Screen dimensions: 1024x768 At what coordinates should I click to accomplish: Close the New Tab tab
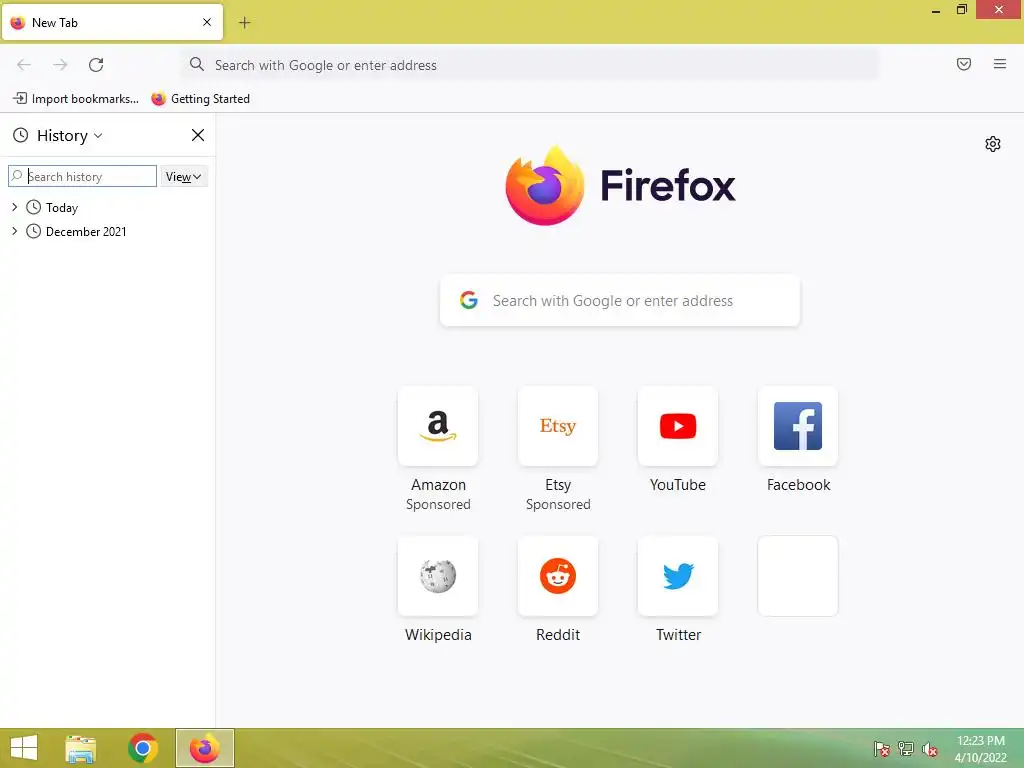click(x=207, y=22)
